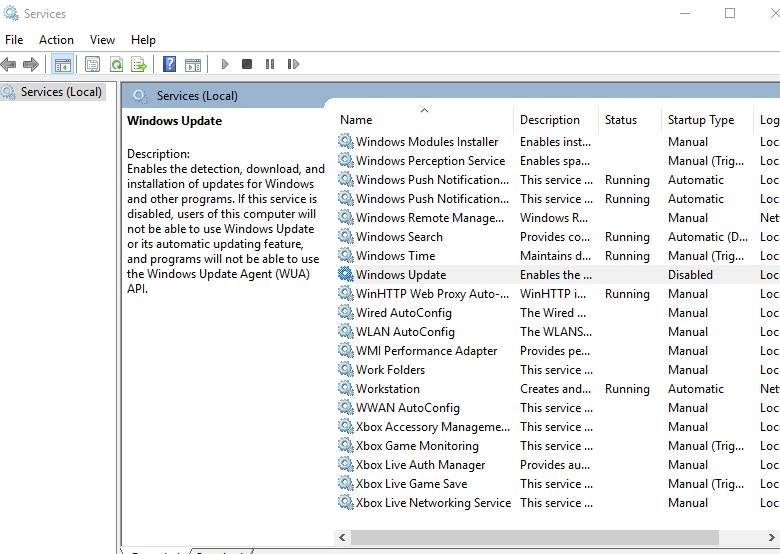Viewport: 780px width, 554px height.
Task: Click the Export List toolbar icon
Action: click(139, 64)
